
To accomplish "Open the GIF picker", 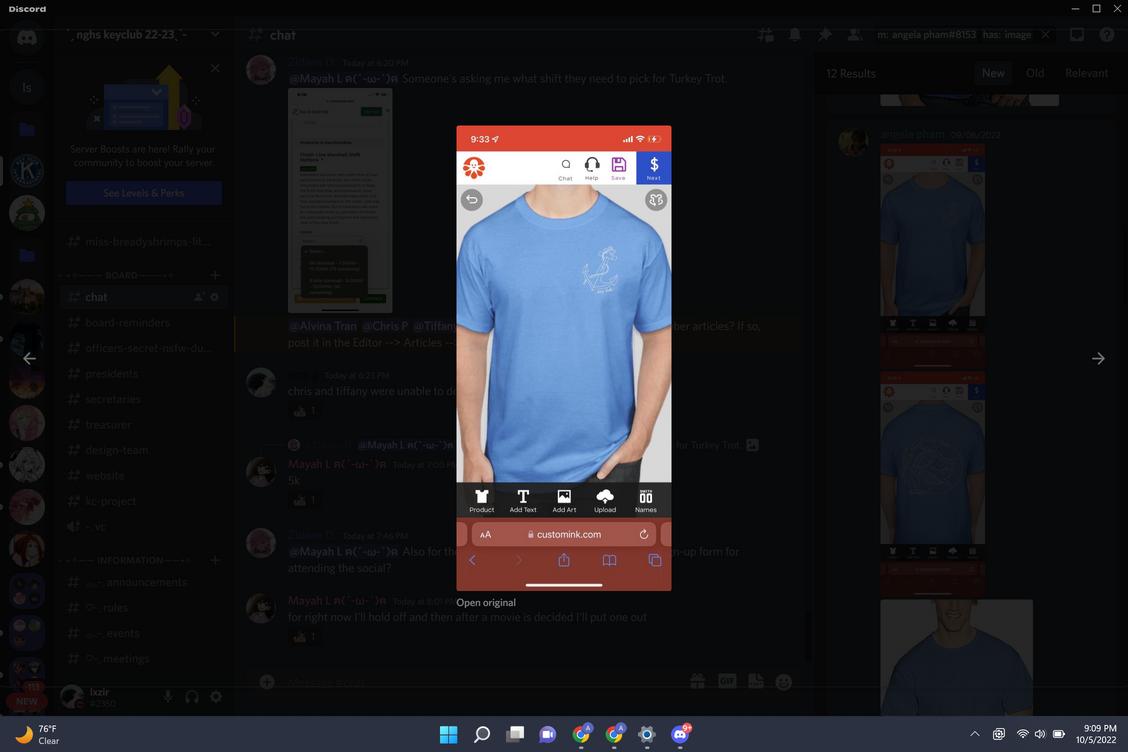I will tap(727, 681).
